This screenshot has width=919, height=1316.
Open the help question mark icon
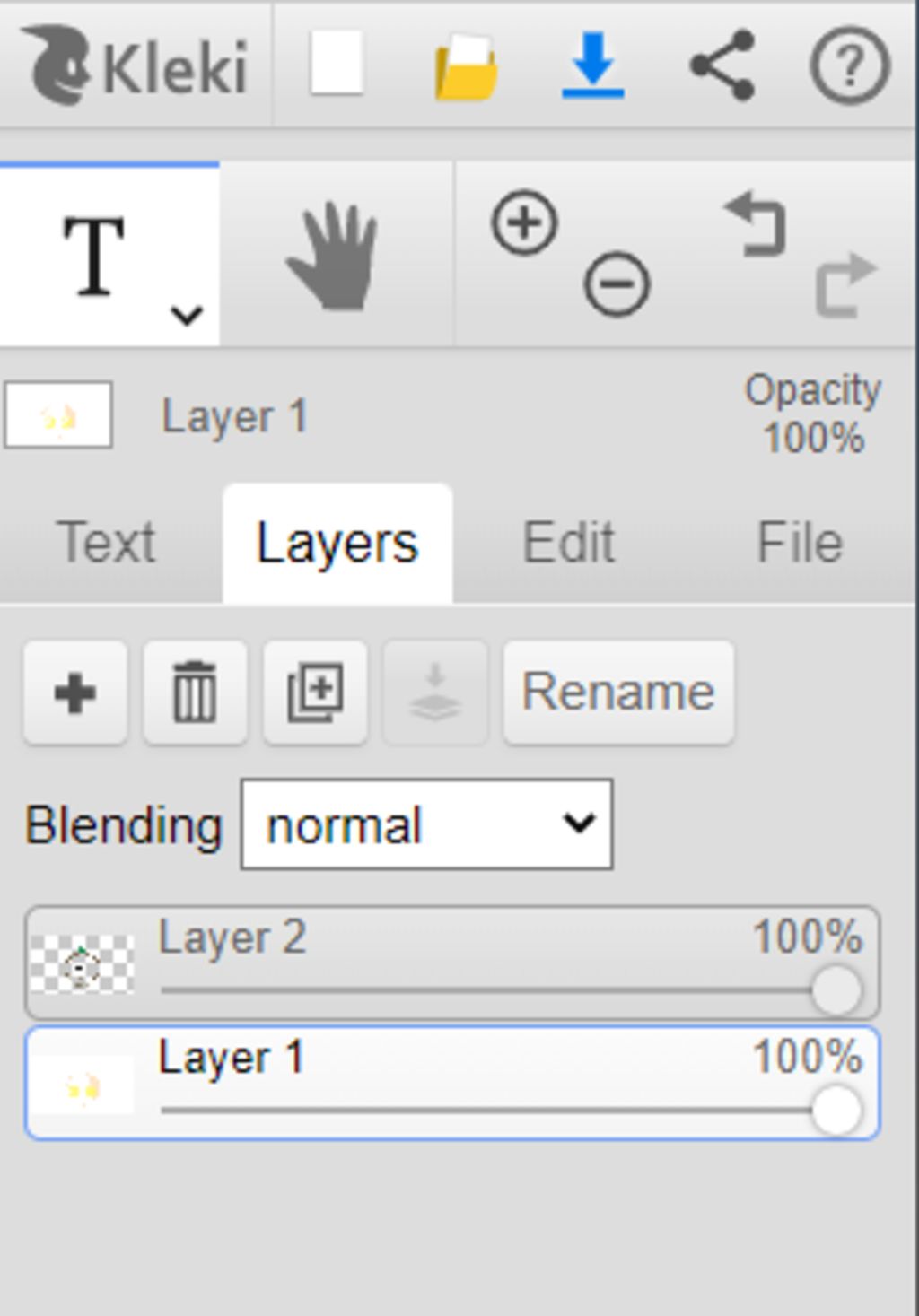[849, 65]
